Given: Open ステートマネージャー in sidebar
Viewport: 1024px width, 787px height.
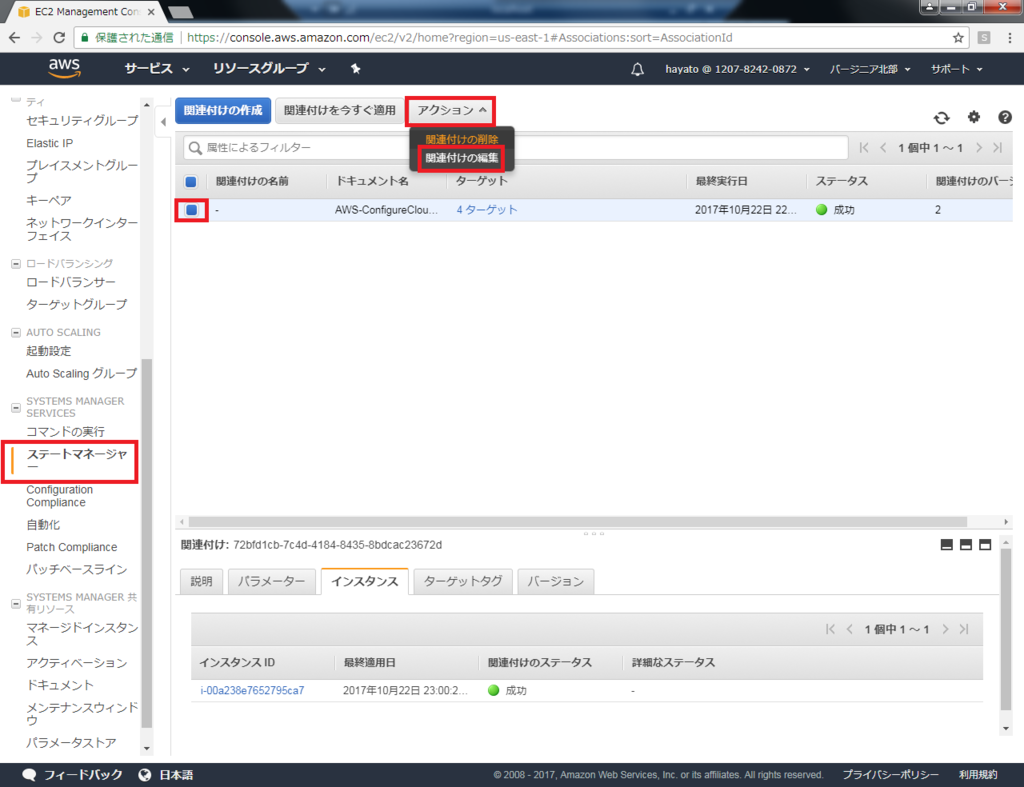Looking at the screenshot, I should (x=76, y=460).
